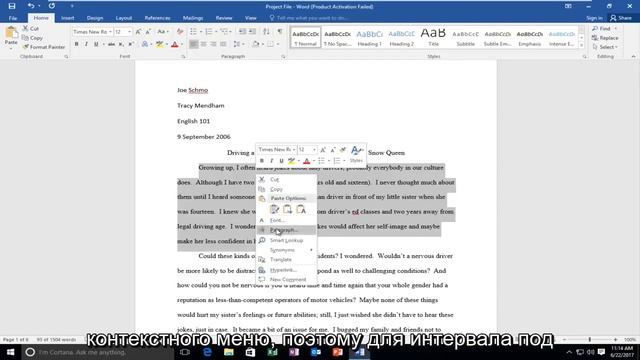Toggle Strikethrough in the ribbon
This screenshot has width=640, height=360.
point(111,44)
